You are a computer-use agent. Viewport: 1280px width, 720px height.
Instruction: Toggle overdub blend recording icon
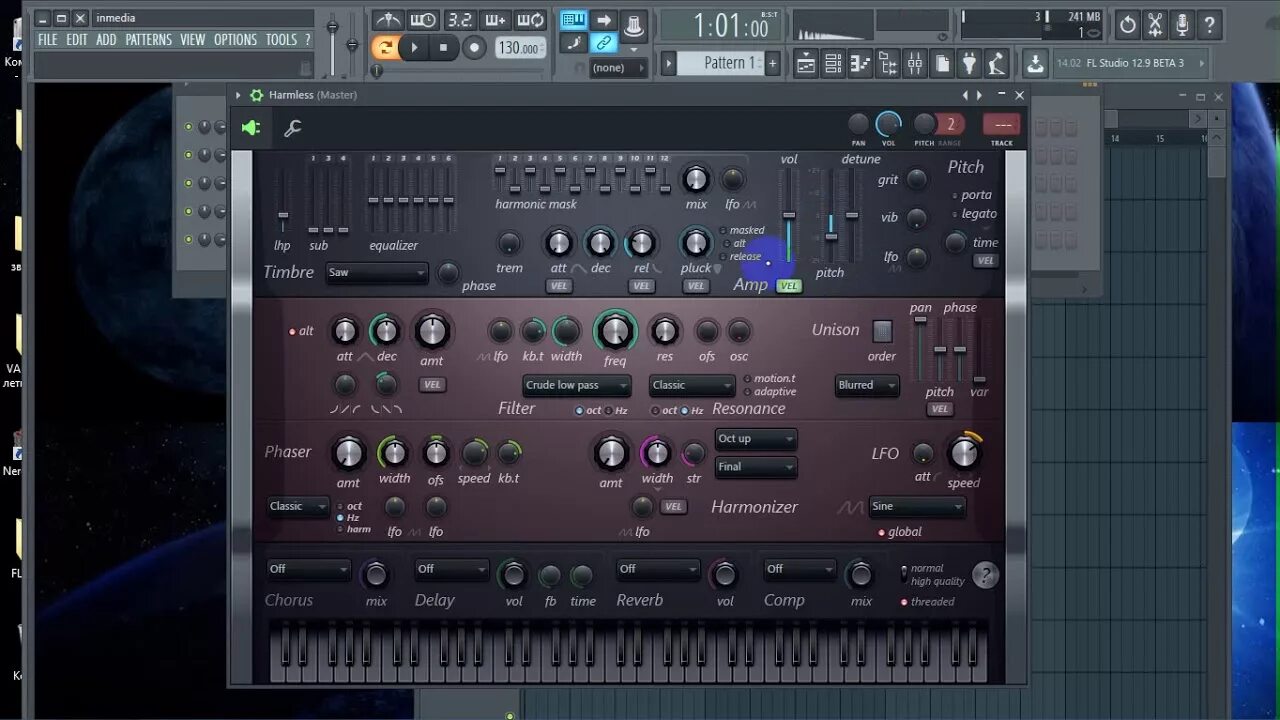click(495, 20)
